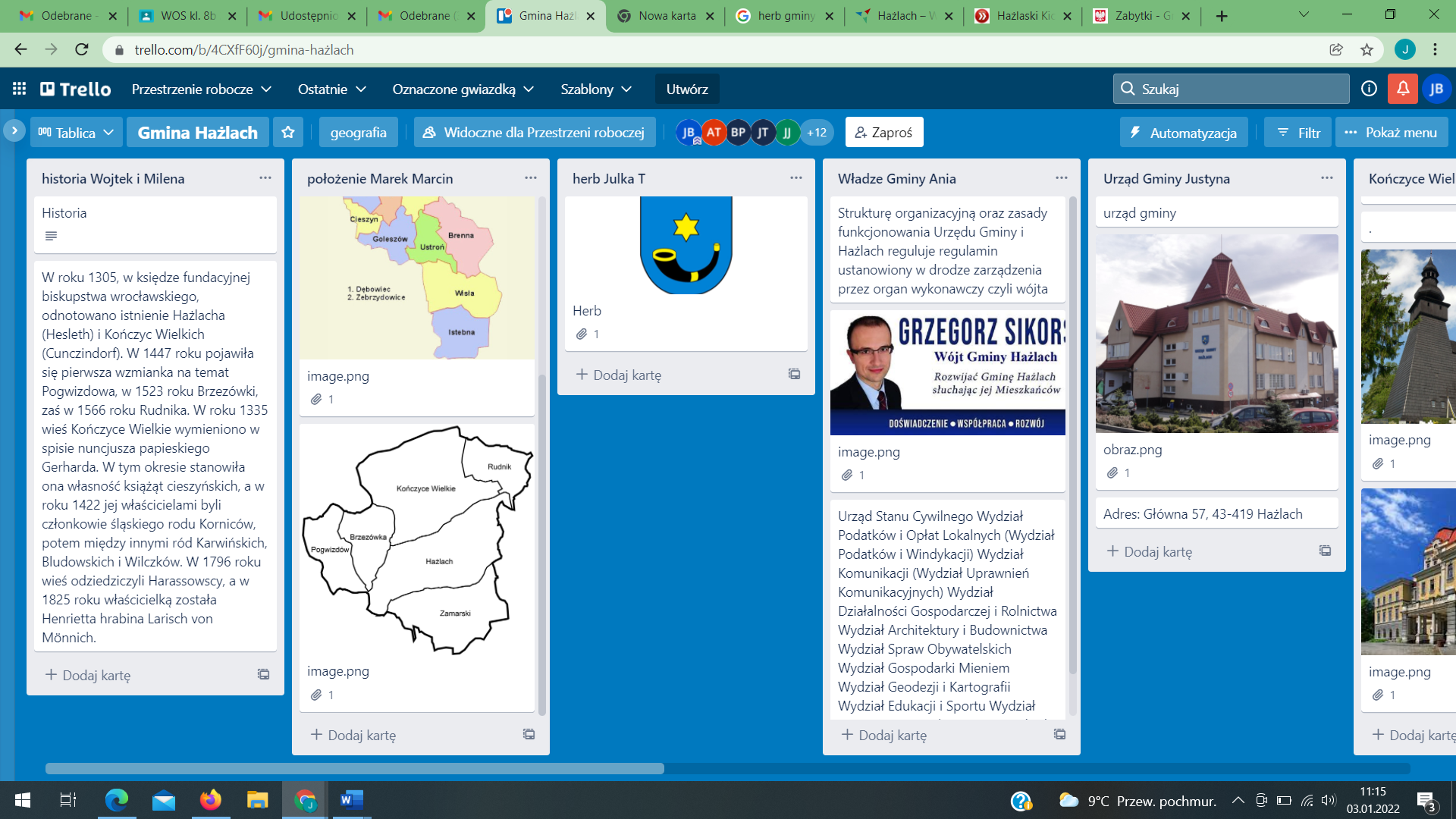
Task: Open Firefox from the taskbar
Action: tap(210, 800)
